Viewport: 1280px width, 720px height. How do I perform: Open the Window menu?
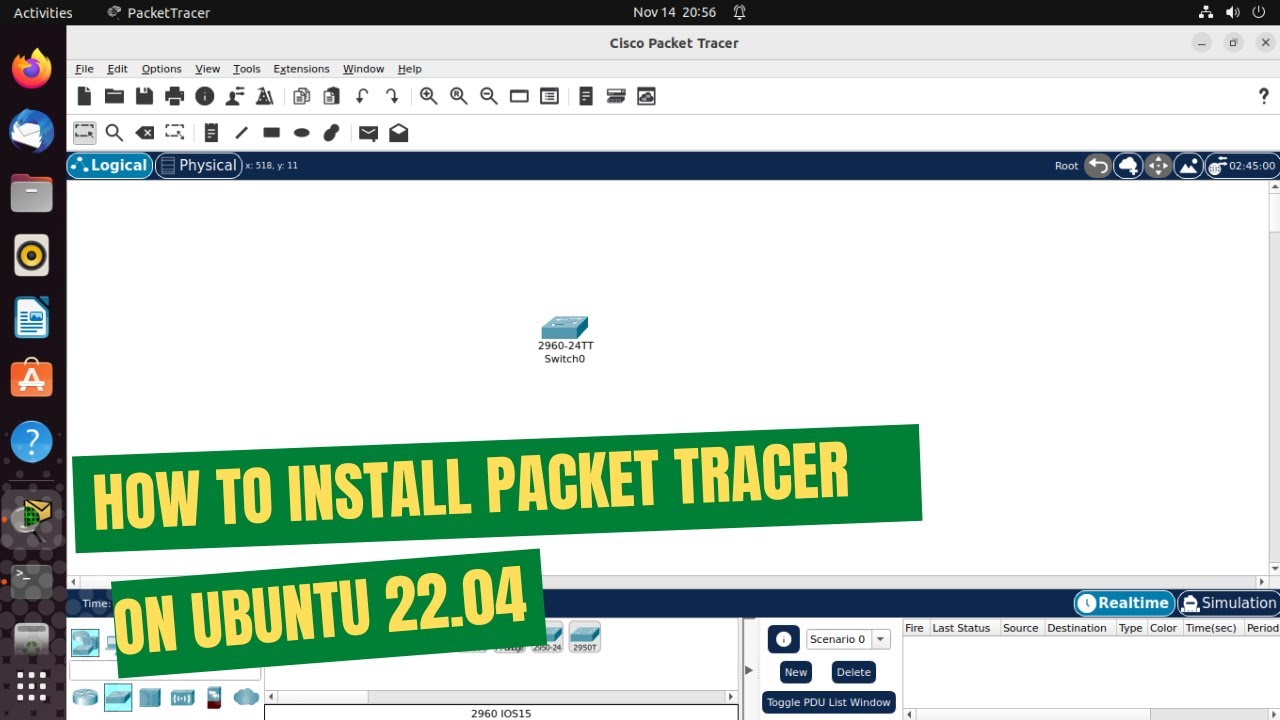363,69
